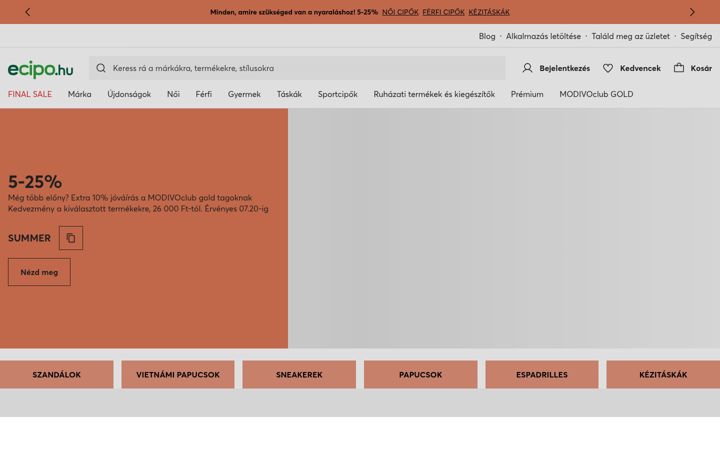Advance the promo banner with the right arrow
The width and height of the screenshot is (720, 450).
click(x=692, y=12)
